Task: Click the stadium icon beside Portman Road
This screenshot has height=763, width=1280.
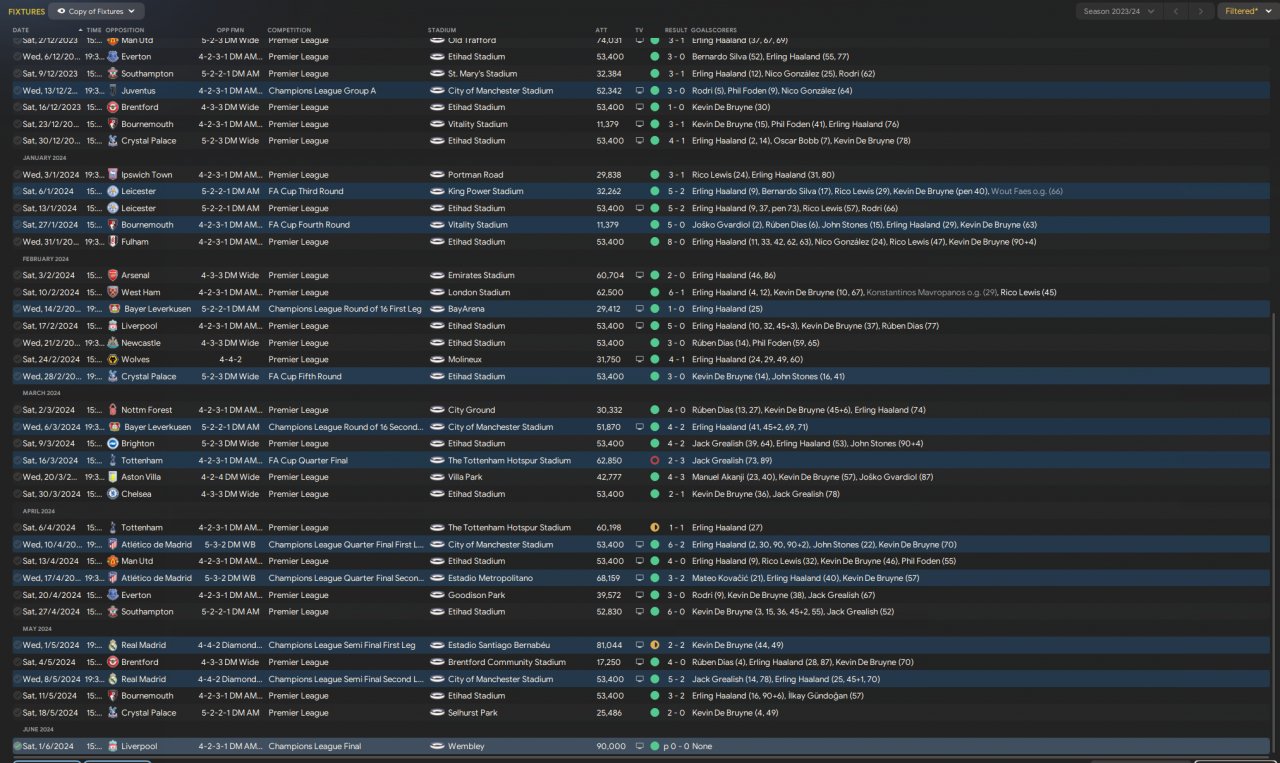Action: pyautogui.click(x=437, y=175)
